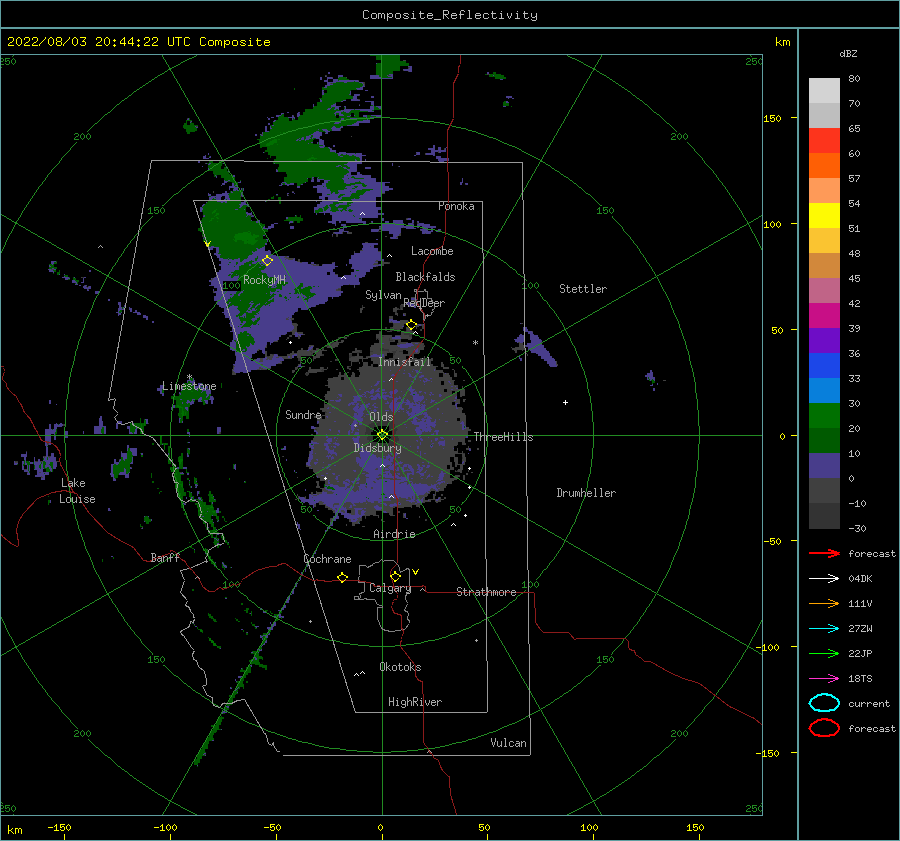900x841 pixels.
Task: Click the Stettler label
Action: [583, 289]
